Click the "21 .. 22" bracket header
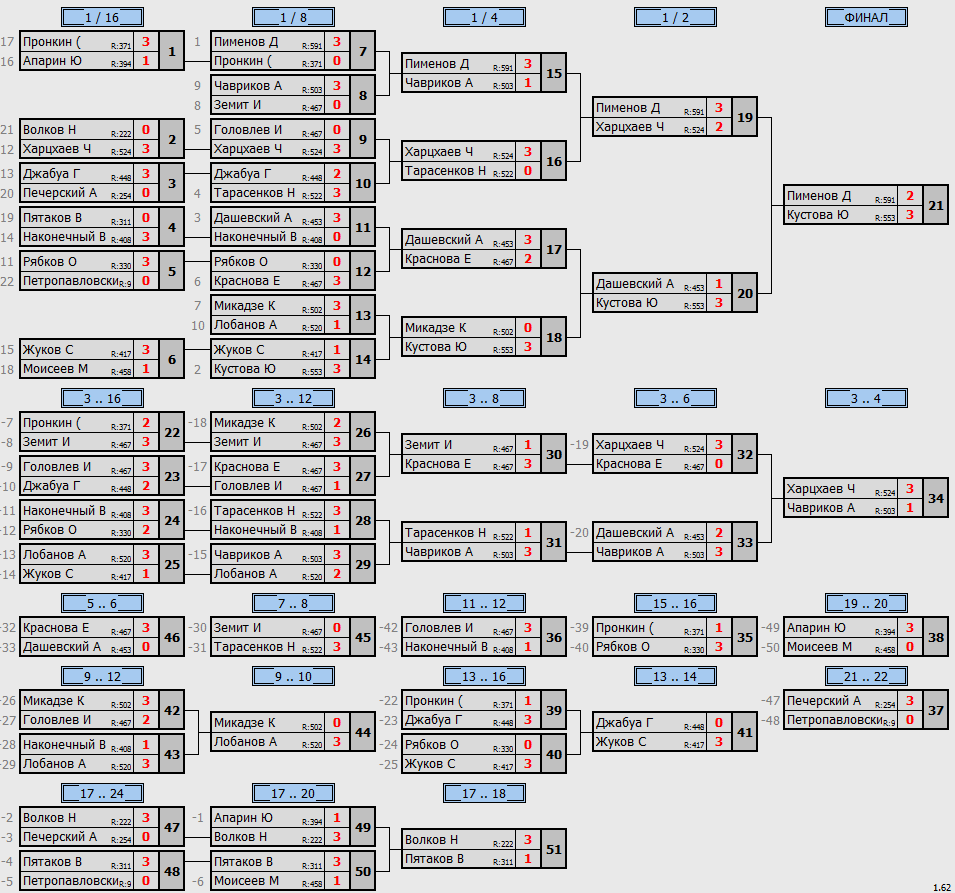 coord(866,676)
